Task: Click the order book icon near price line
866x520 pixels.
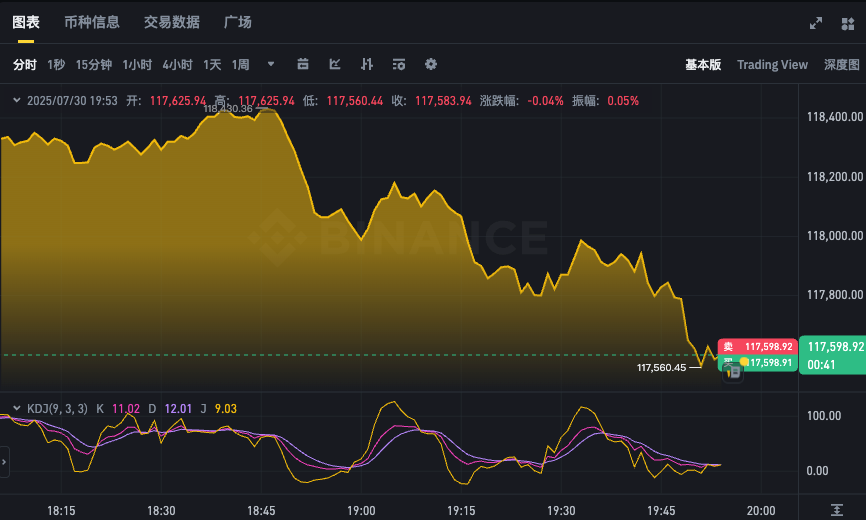Action: (733, 372)
